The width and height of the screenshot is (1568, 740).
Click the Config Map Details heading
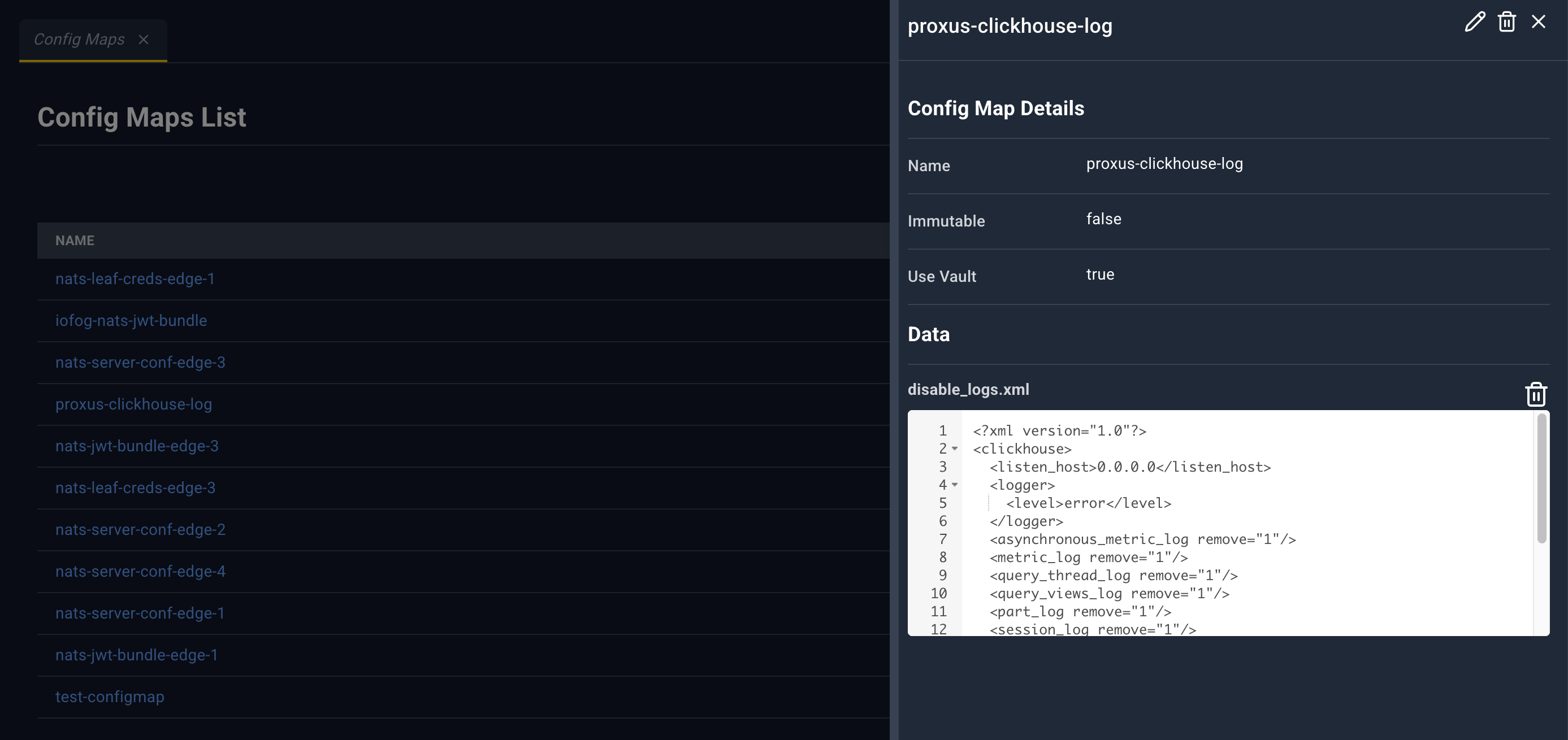[996, 108]
